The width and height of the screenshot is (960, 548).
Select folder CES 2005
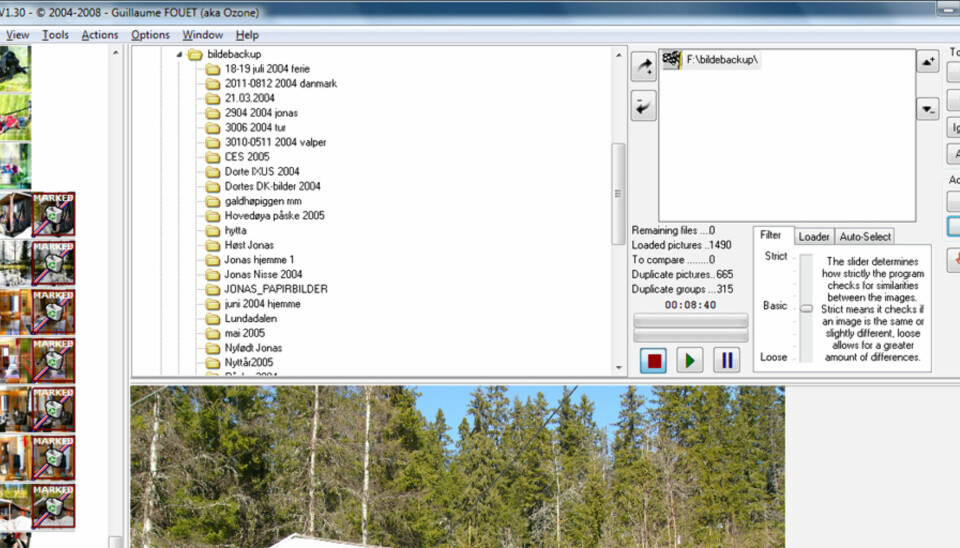pos(247,157)
